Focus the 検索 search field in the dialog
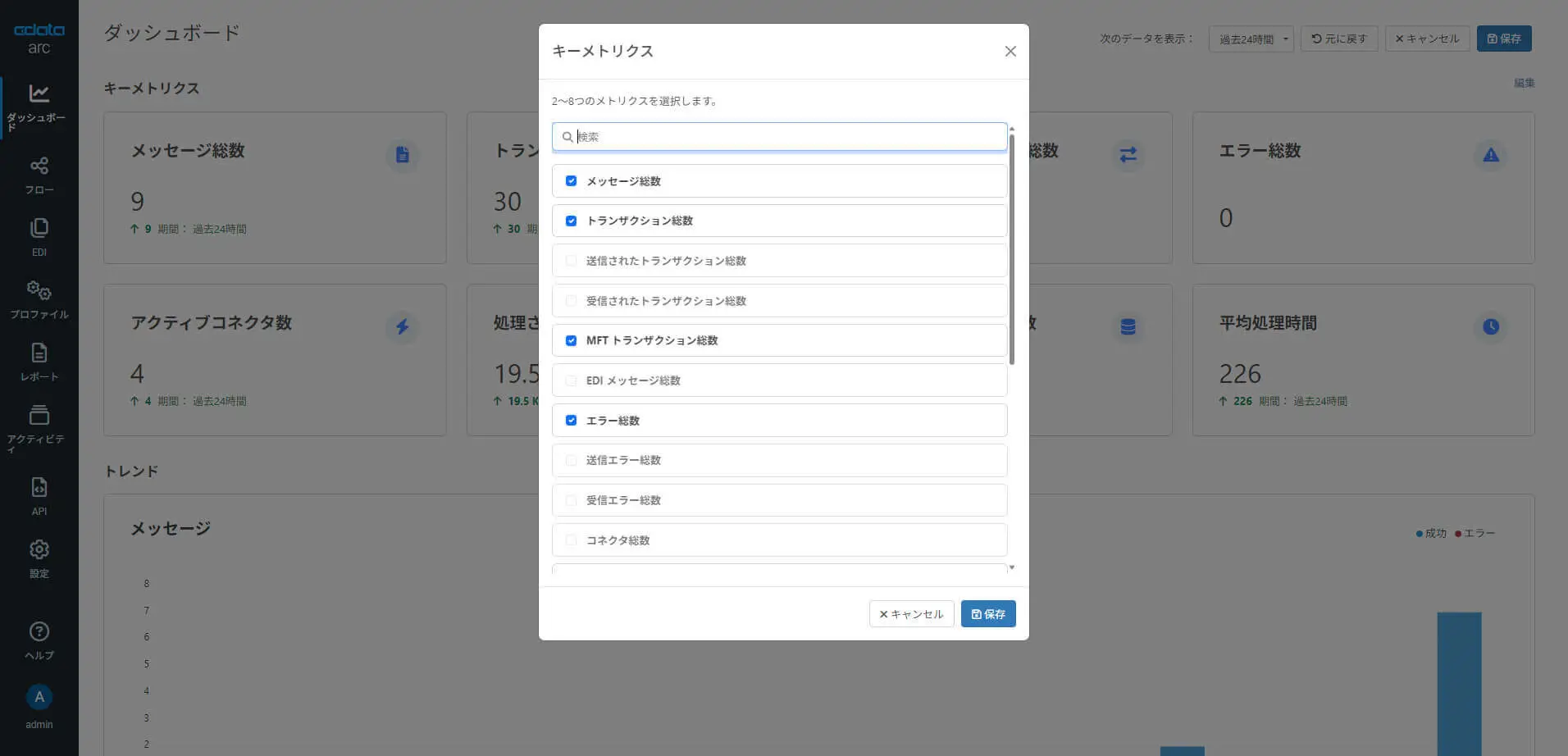 pos(780,137)
